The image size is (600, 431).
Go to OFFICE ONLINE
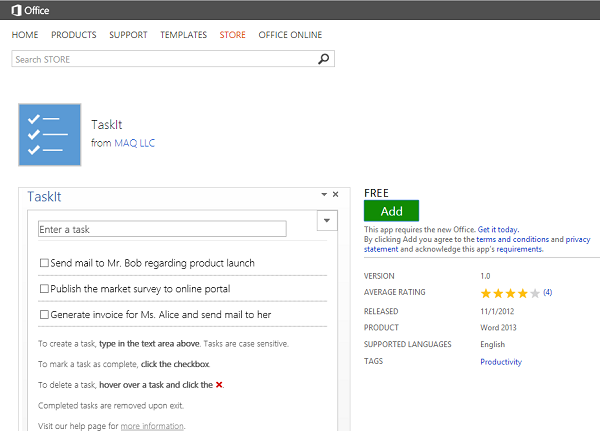tap(290, 35)
